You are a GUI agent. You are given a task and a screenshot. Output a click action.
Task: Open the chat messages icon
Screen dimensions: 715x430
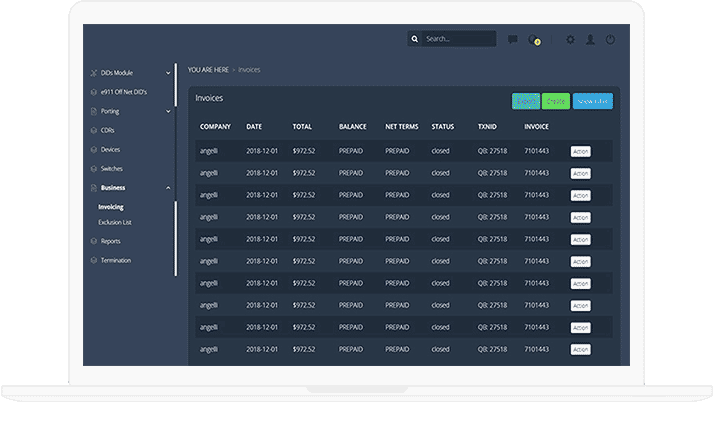click(x=512, y=40)
